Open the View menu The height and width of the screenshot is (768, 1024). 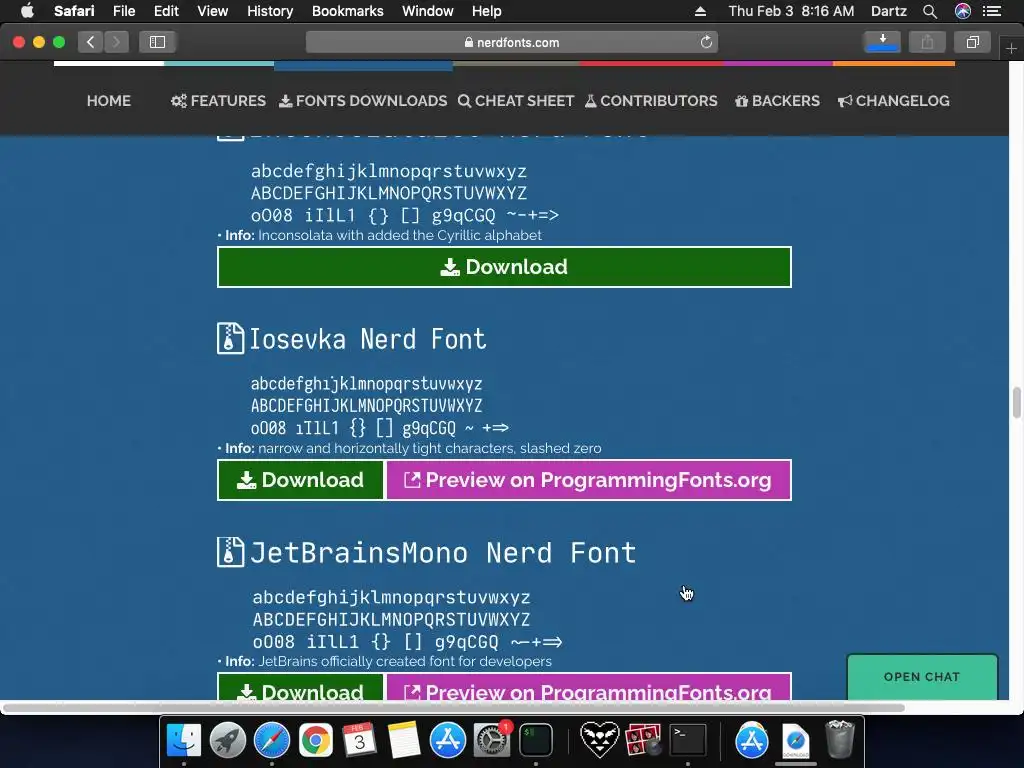tap(212, 11)
